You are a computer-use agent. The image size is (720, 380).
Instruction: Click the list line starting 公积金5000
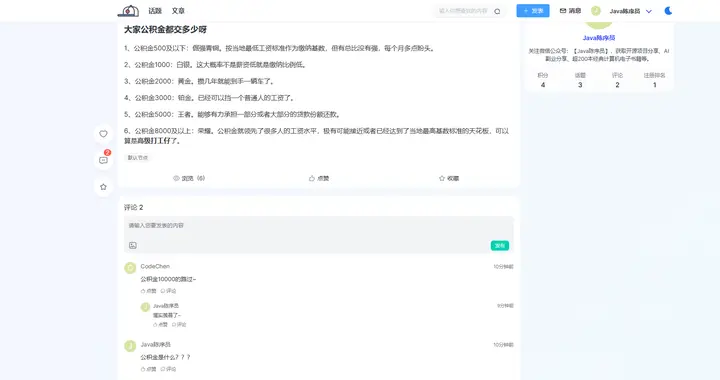pyautogui.click(x=232, y=114)
